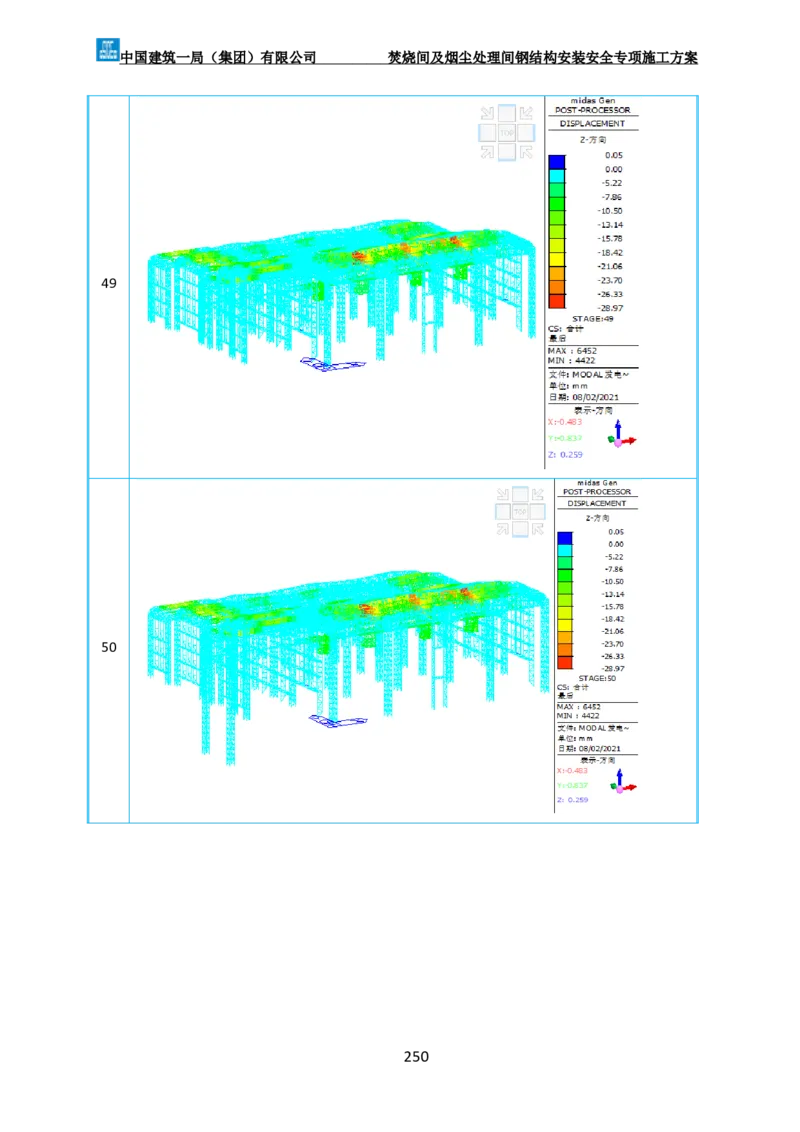Select TOP face on Stage 50 view cube
The width and height of the screenshot is (800, 1132).
[x=520, y=511]
